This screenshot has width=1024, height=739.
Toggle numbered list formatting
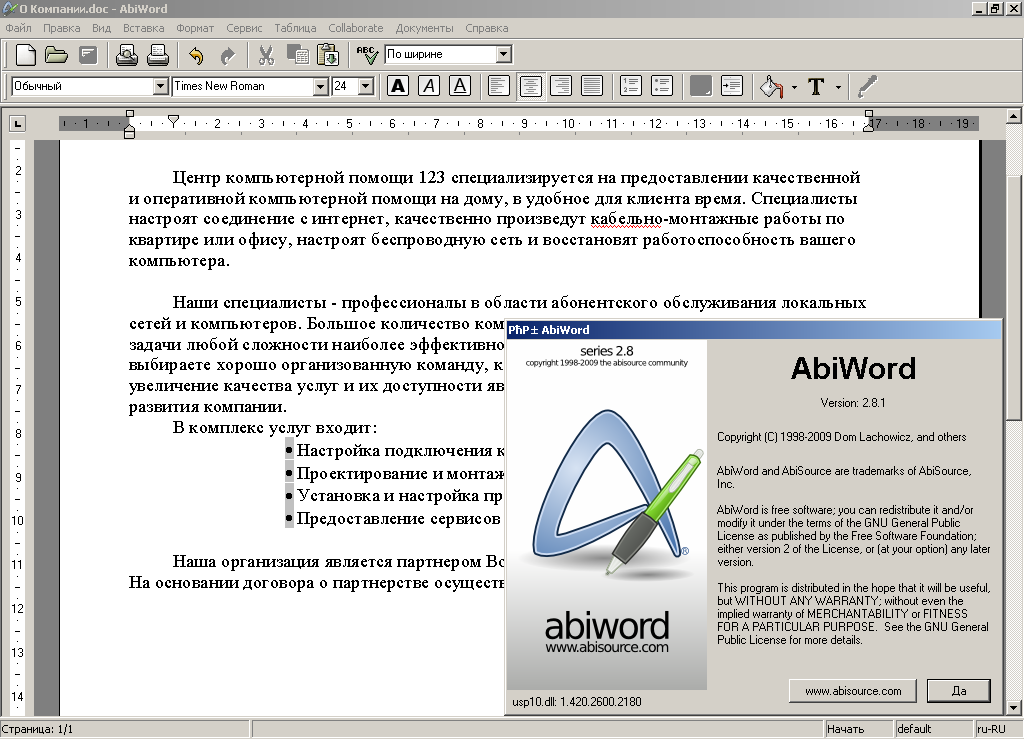click(631, 86)
